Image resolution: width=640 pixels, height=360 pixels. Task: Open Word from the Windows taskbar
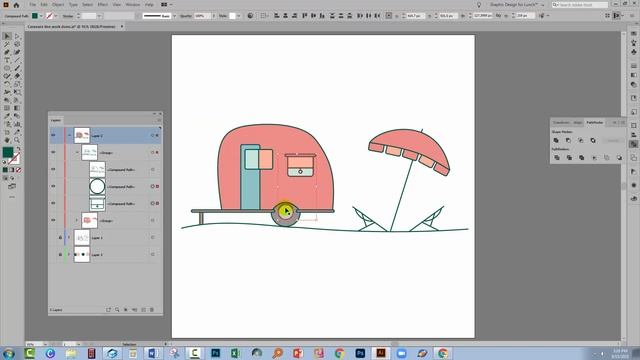[x=153, y=353]
